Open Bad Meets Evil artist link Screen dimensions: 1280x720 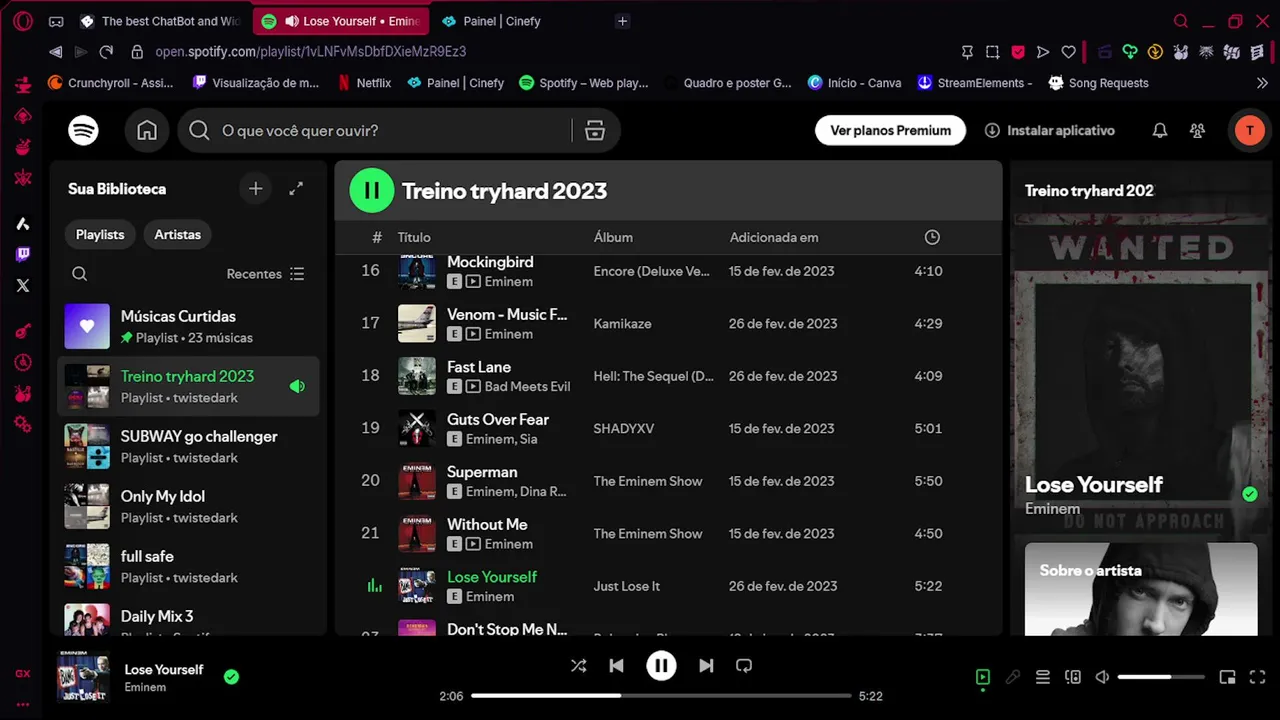pyautogui.click(x=527, y=386)
